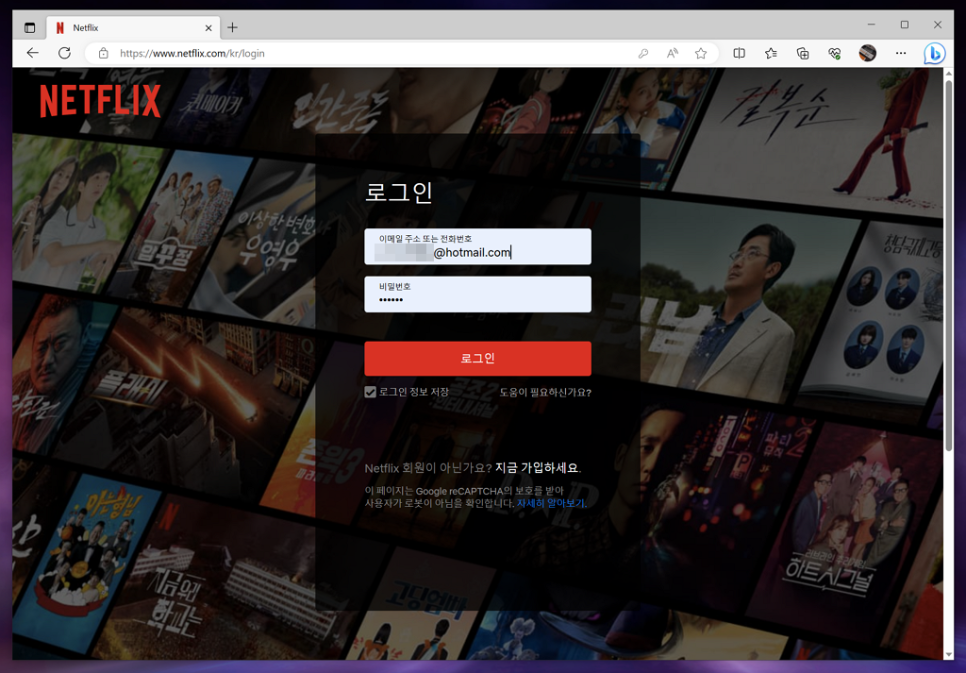
Task: Open the Bing Copilot sidebar icon
Action: click(934, 54)
